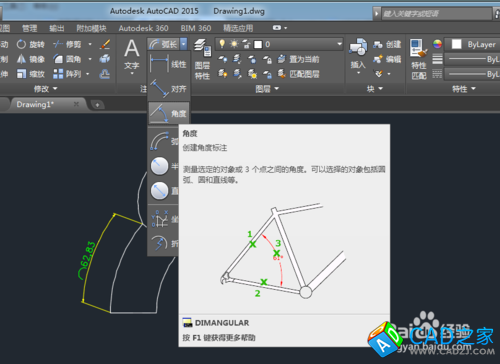The width and height of the screenshot is (500, 364).
Task: Open the Array (阵列) dropdown arrow
Action: pyautogui.click(x=88, y=74)
